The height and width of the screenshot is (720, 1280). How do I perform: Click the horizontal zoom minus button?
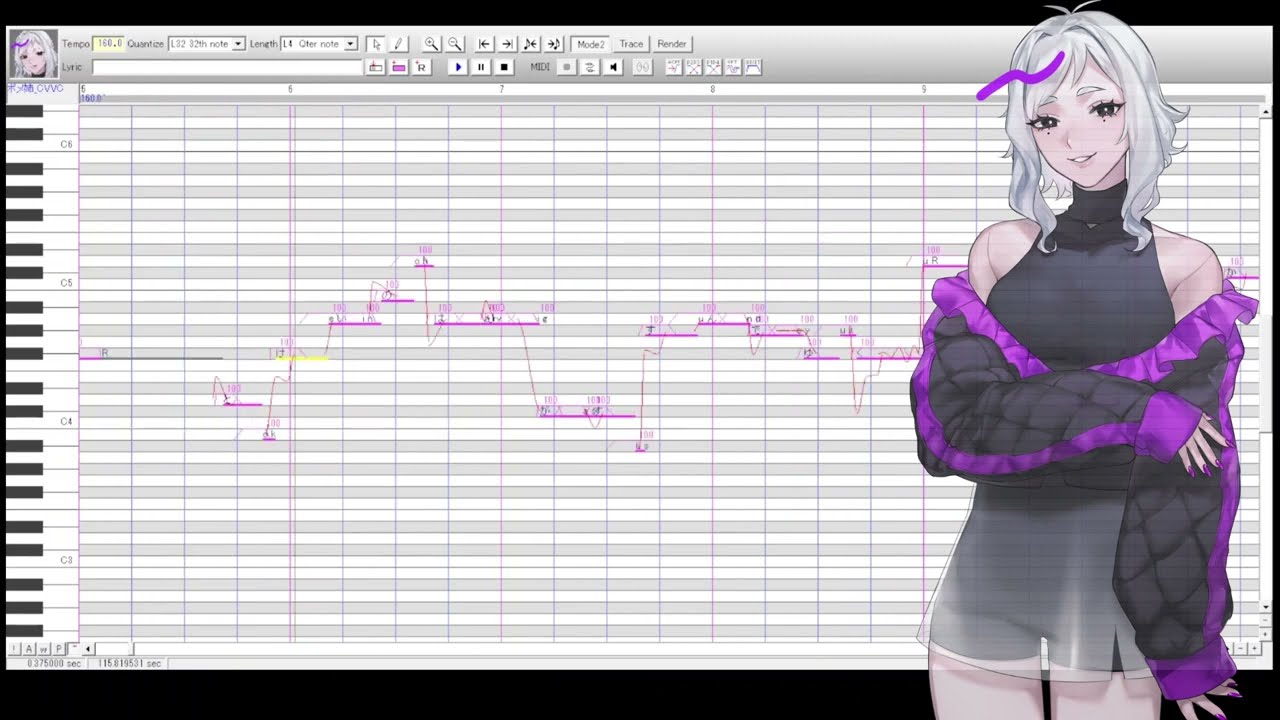pyautogui.click(x=1241, y=648)
